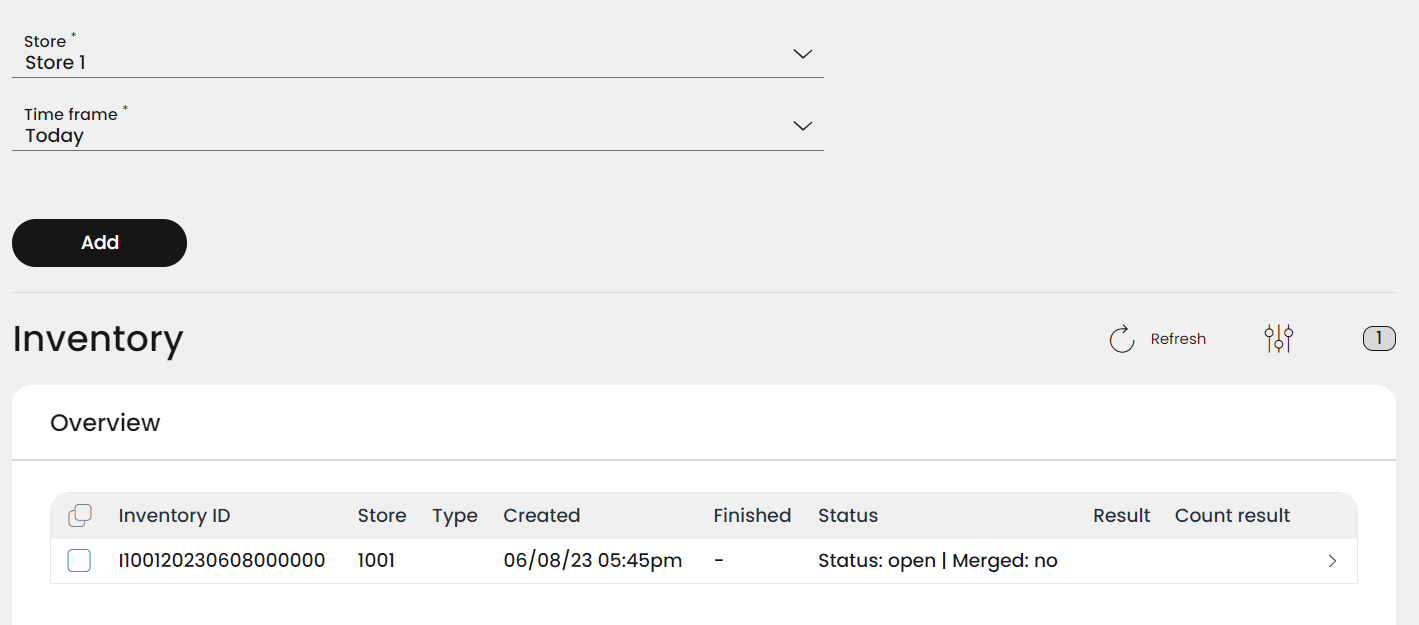1419x625 pixels.
Task: Click the Finished column header
Action: 752,516
